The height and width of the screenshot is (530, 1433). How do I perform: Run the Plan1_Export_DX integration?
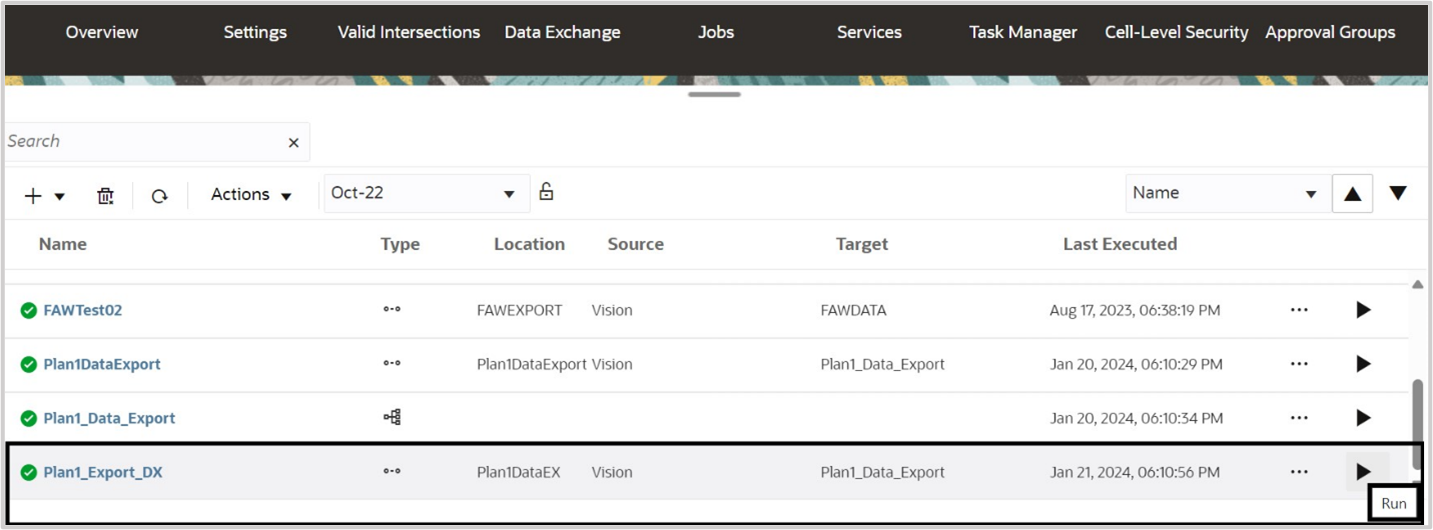pyautogui.click(x=1363, y=472)
